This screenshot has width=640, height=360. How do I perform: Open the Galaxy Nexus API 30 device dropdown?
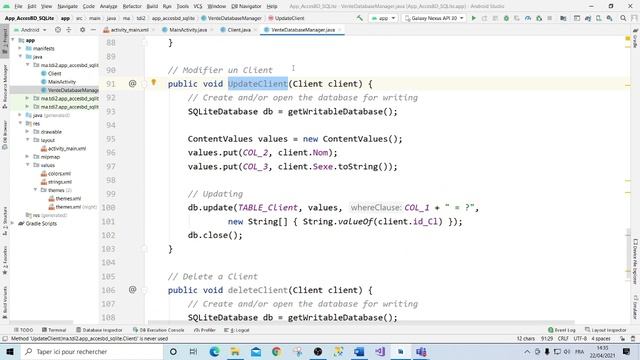pyautogui.click(x=434, y=18)
